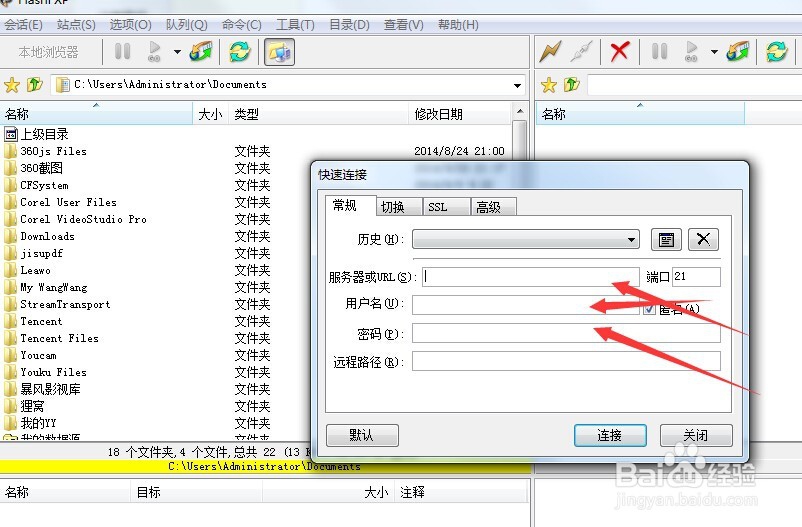Click the queue 目标 column header

pyautogui.click(x=197, y=492)
